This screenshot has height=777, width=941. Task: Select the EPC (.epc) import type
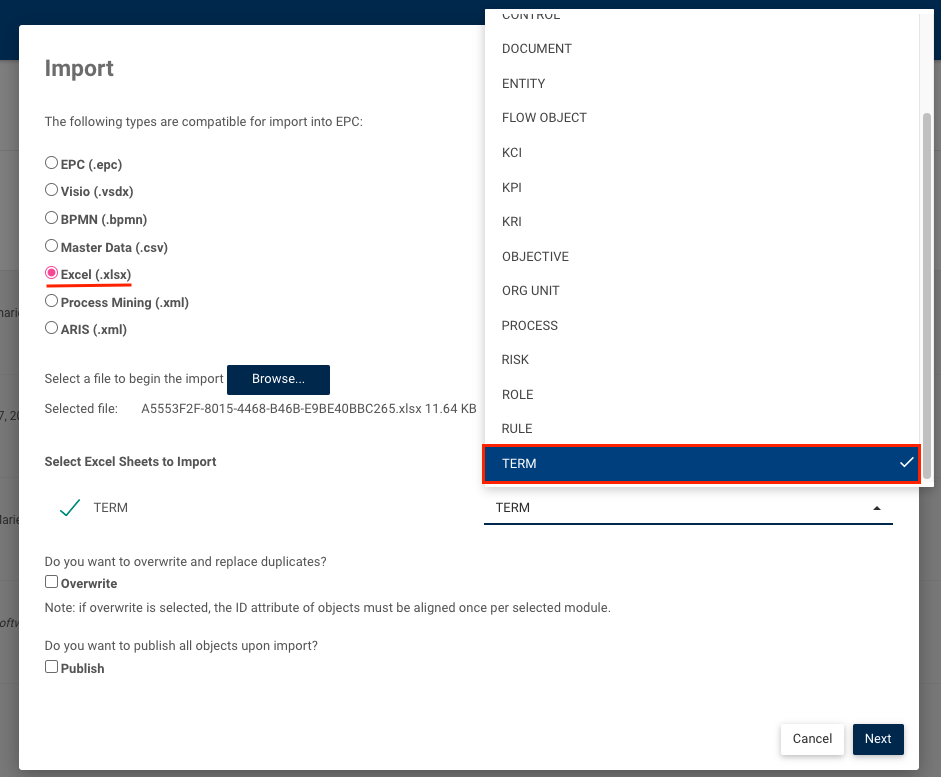click(x=51, y=162)
